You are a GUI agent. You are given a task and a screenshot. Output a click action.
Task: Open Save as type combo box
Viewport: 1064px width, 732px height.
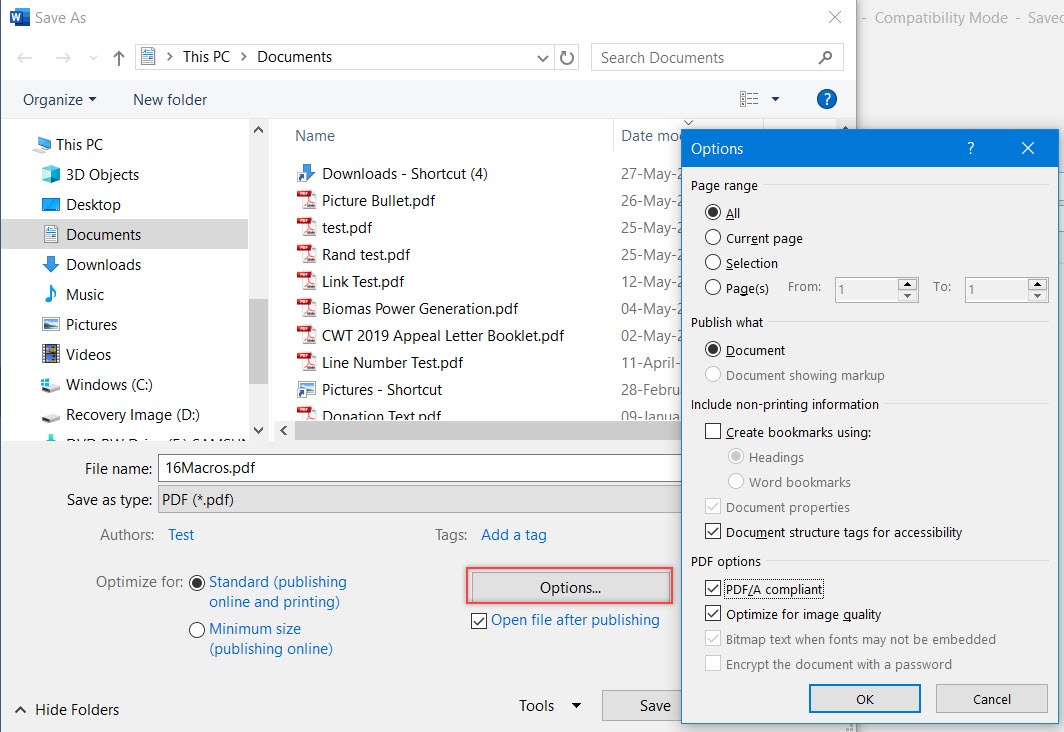click(419, 500)
